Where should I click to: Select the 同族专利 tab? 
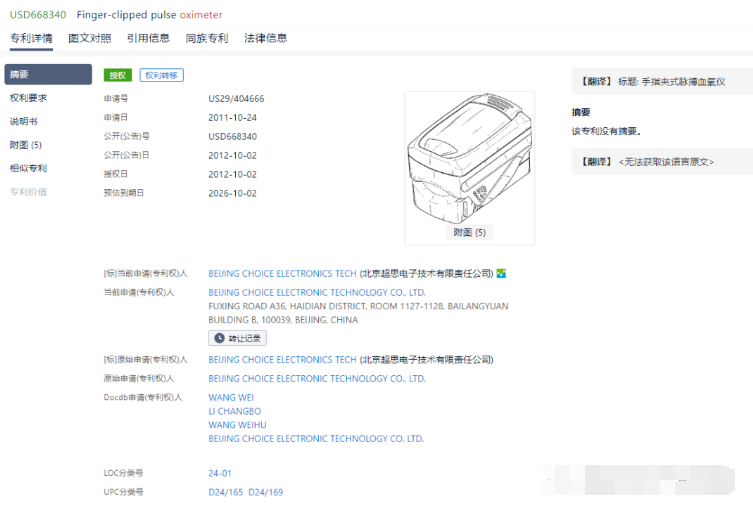point(207,38)
